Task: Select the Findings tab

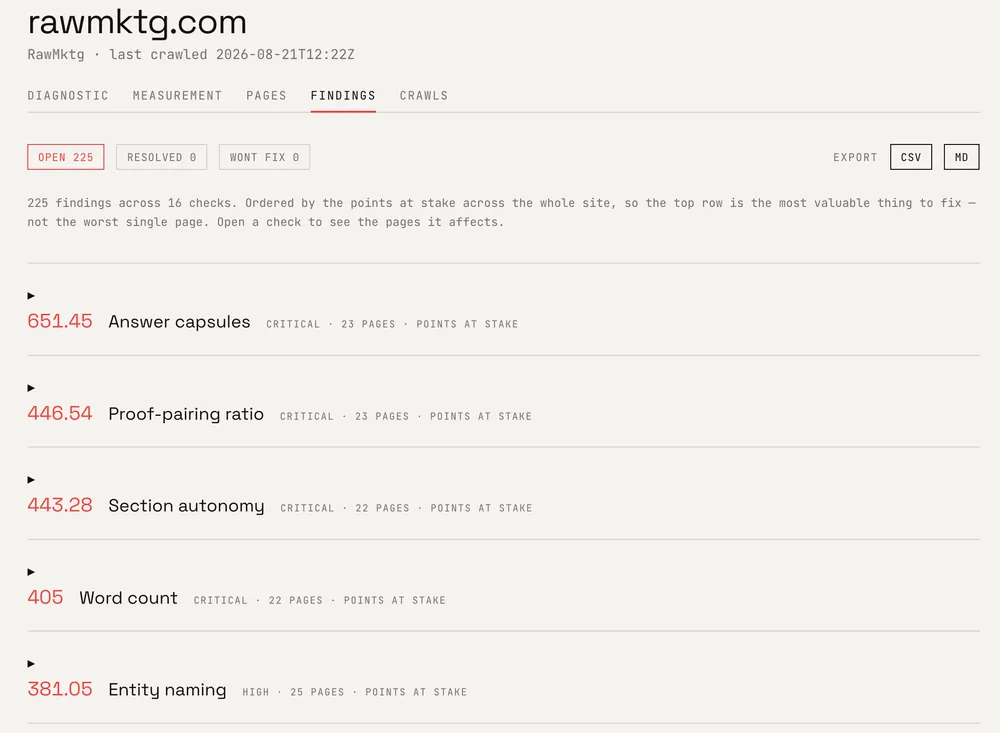Action: pyautogui.click(x=343, y=96)
